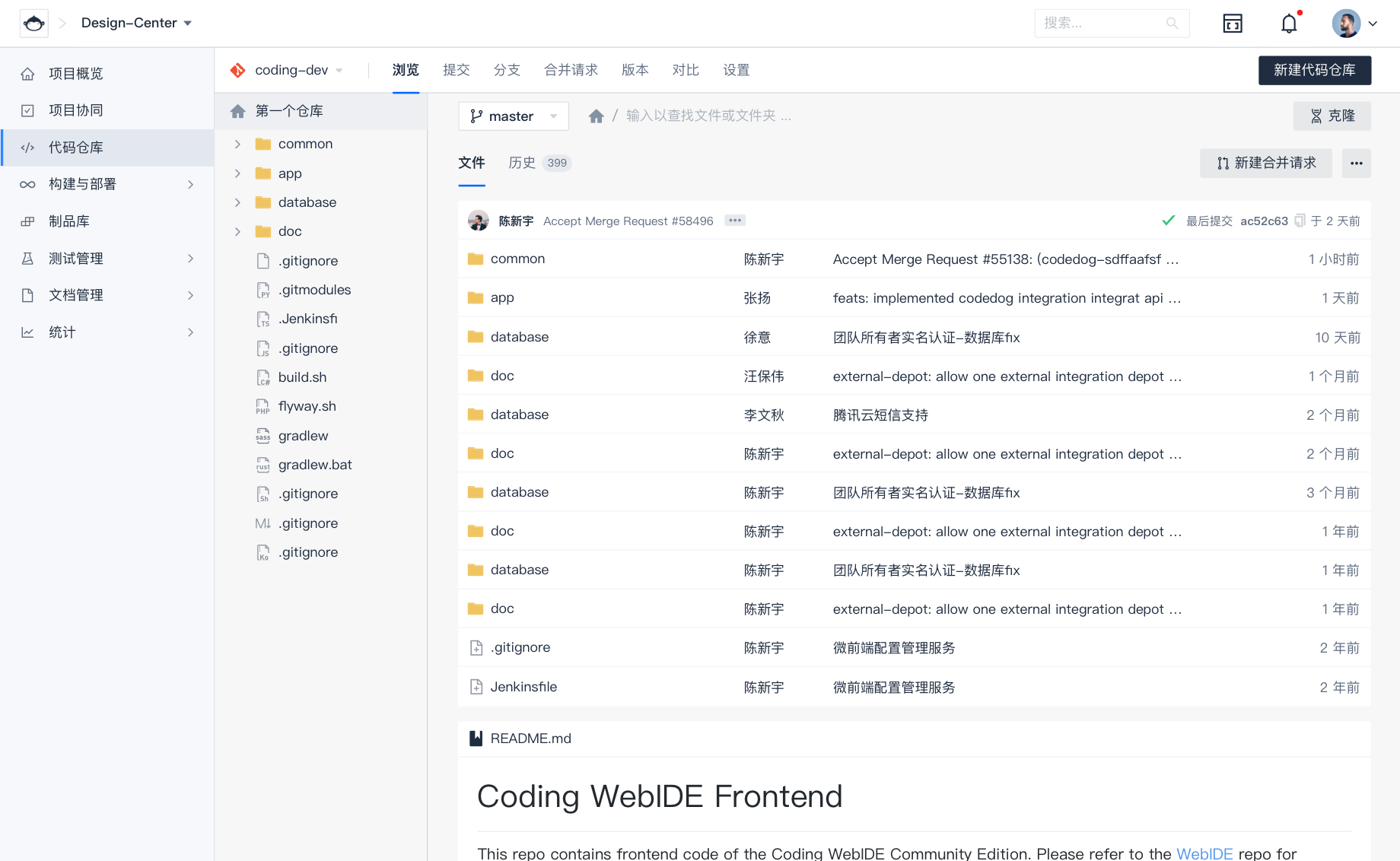This screenshot has height=861, width=1400.
Task: Click the workspace/app switcher icon in top bar
Action: [x=1233, y=24]
